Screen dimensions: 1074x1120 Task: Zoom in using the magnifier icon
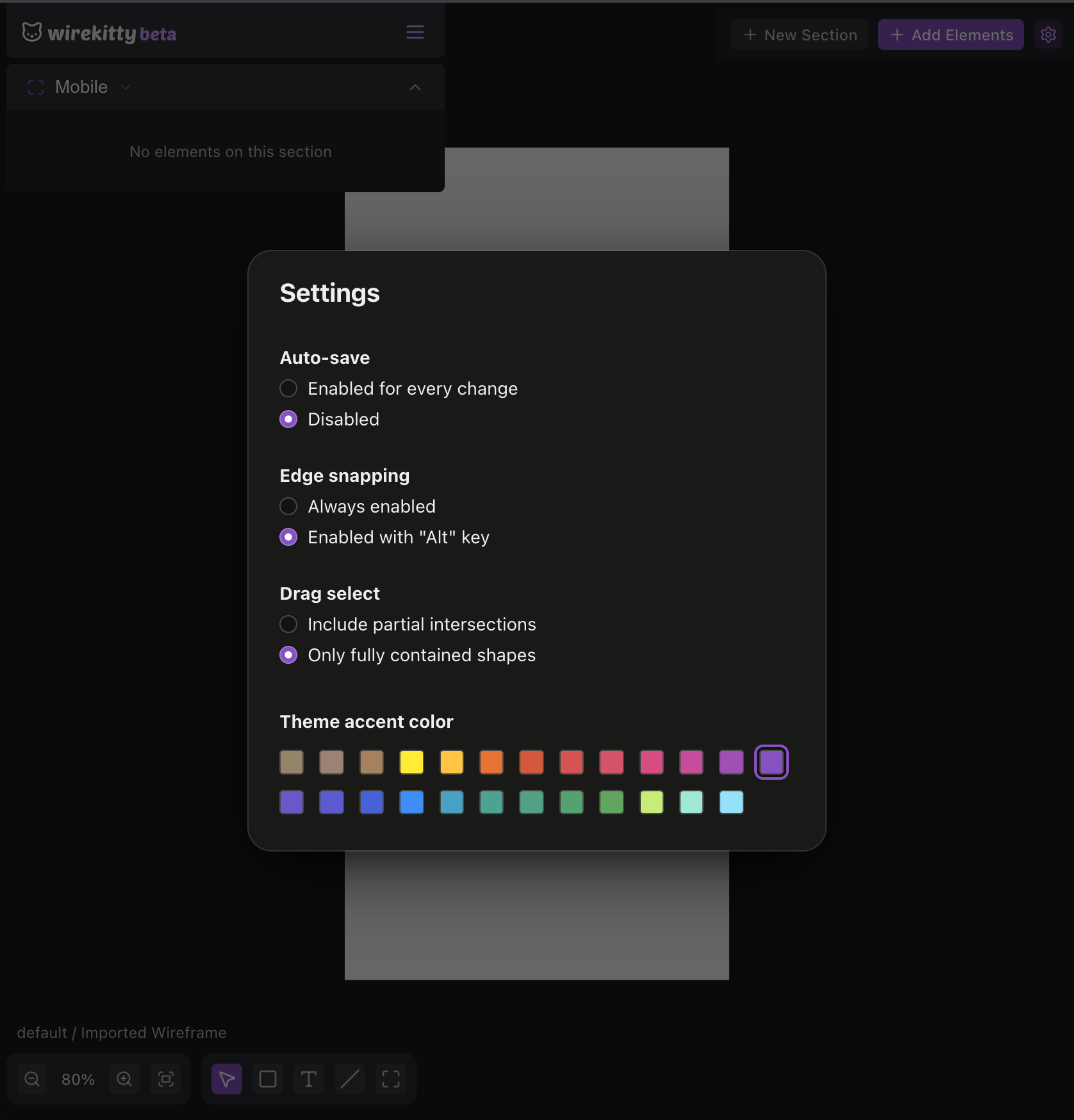[x=124, y=1079]
